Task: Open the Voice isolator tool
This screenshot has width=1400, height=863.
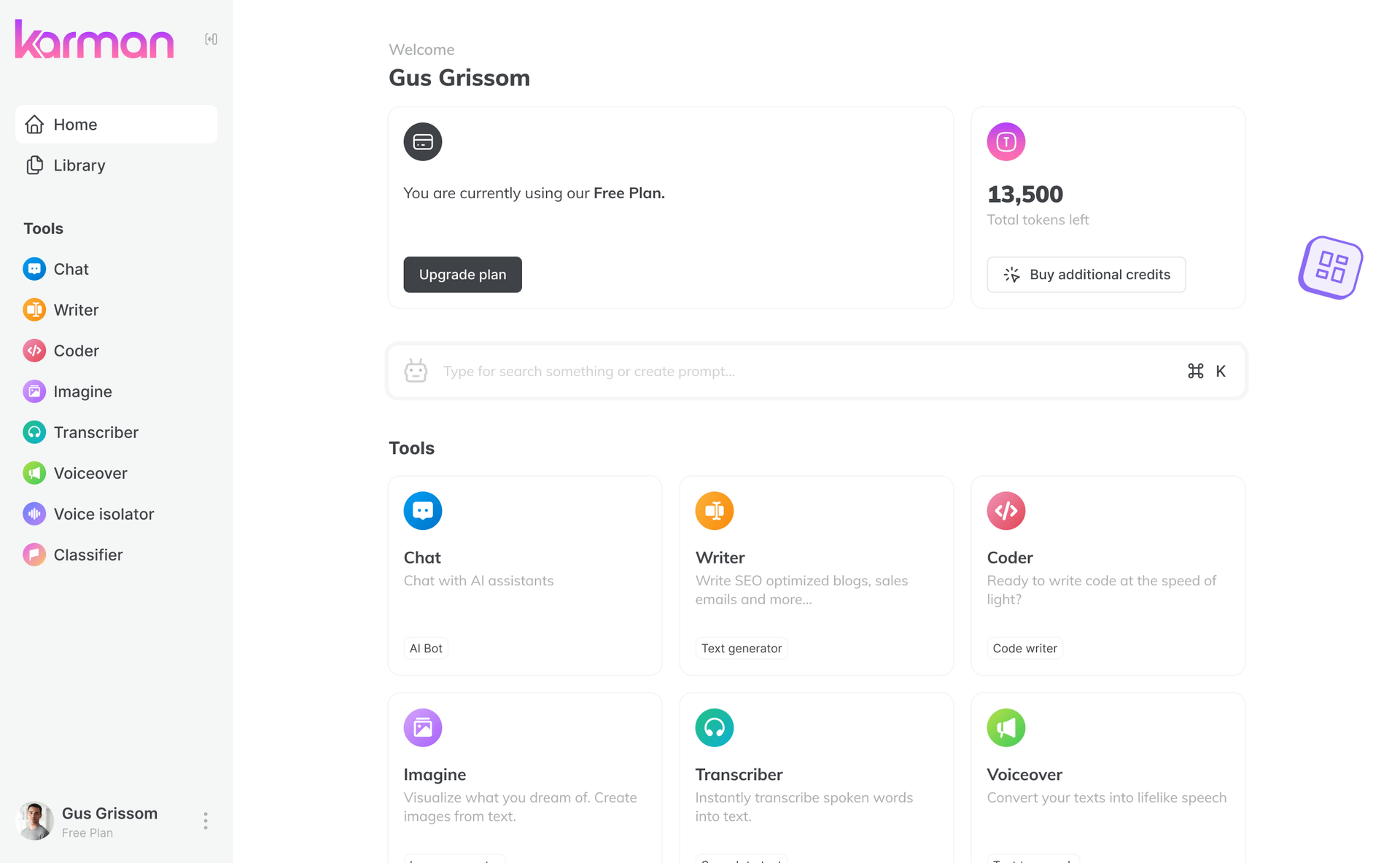Action: pyautogui.click(x=104, y=514)
